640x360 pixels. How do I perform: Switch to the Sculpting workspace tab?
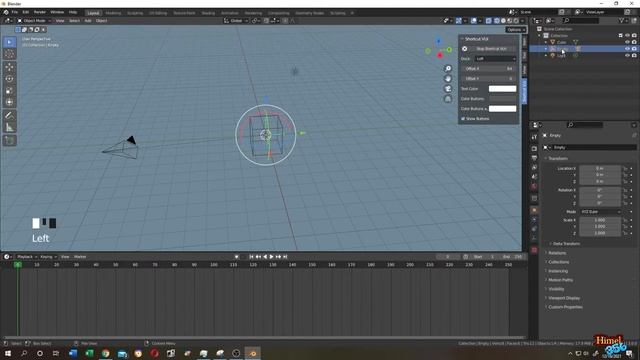click(135, 13)
